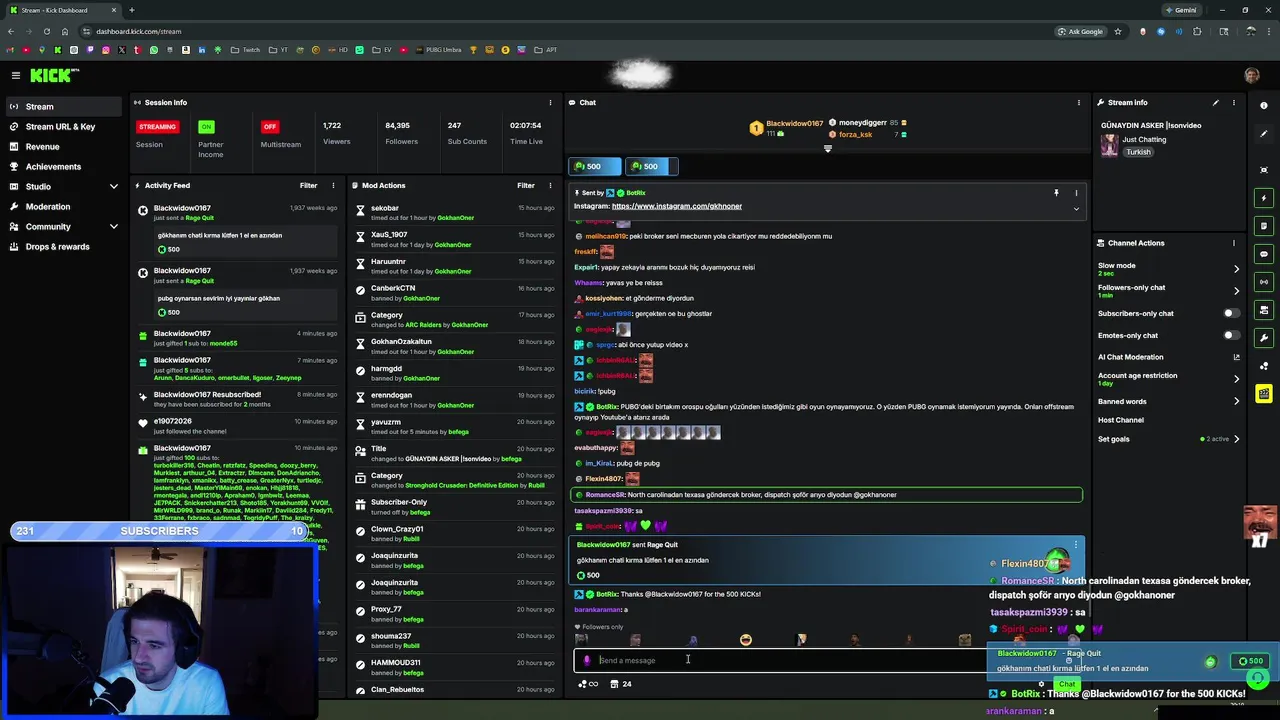Click the three-dots cluster icon in right toolbar
This screenshot has width=1280, height=720.
click(1264, 366)
